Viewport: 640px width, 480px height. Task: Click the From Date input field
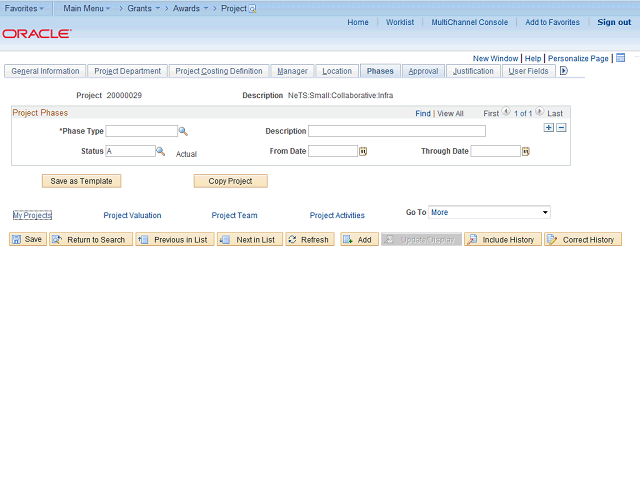[333, 151]
